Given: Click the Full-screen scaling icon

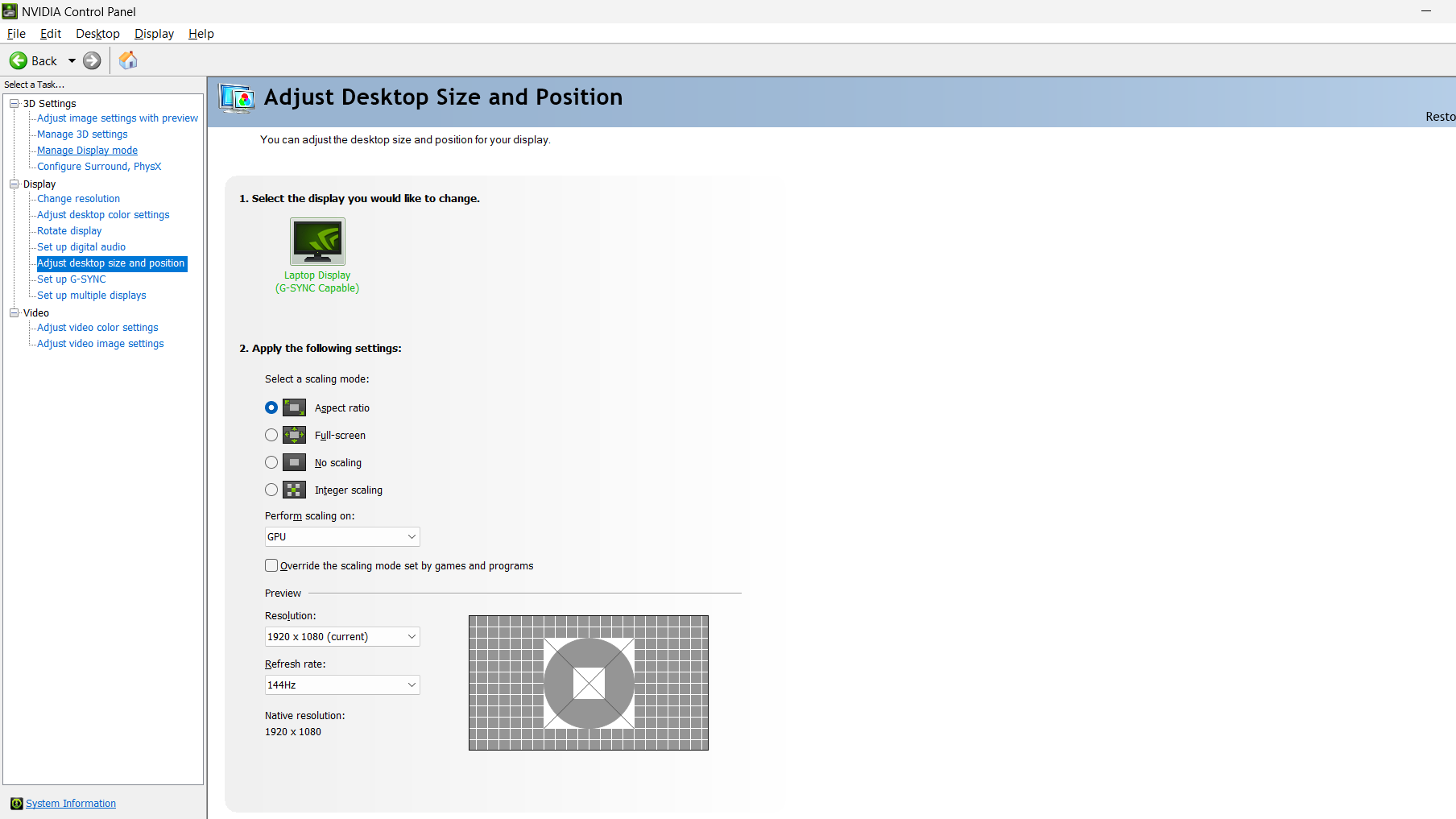Looking at the screenshot, I should coord(294,435).
